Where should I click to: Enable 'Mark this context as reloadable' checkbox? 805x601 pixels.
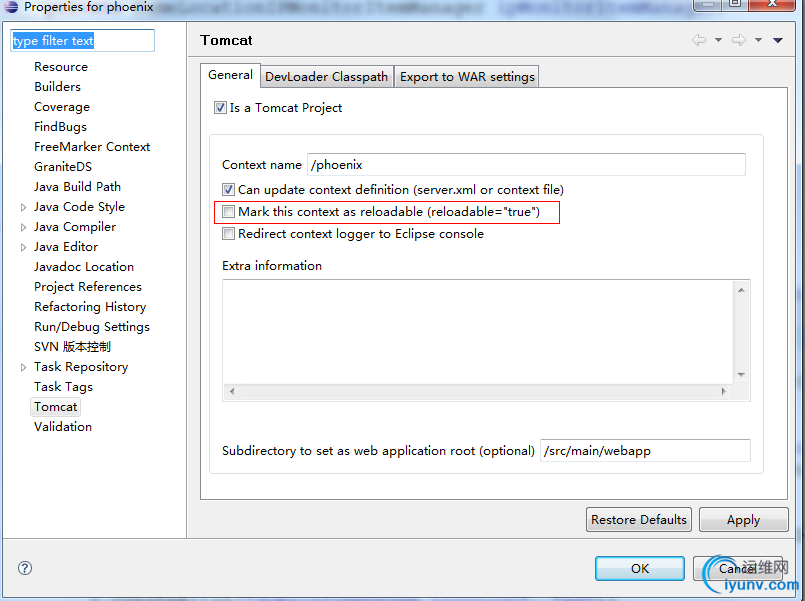228,211
